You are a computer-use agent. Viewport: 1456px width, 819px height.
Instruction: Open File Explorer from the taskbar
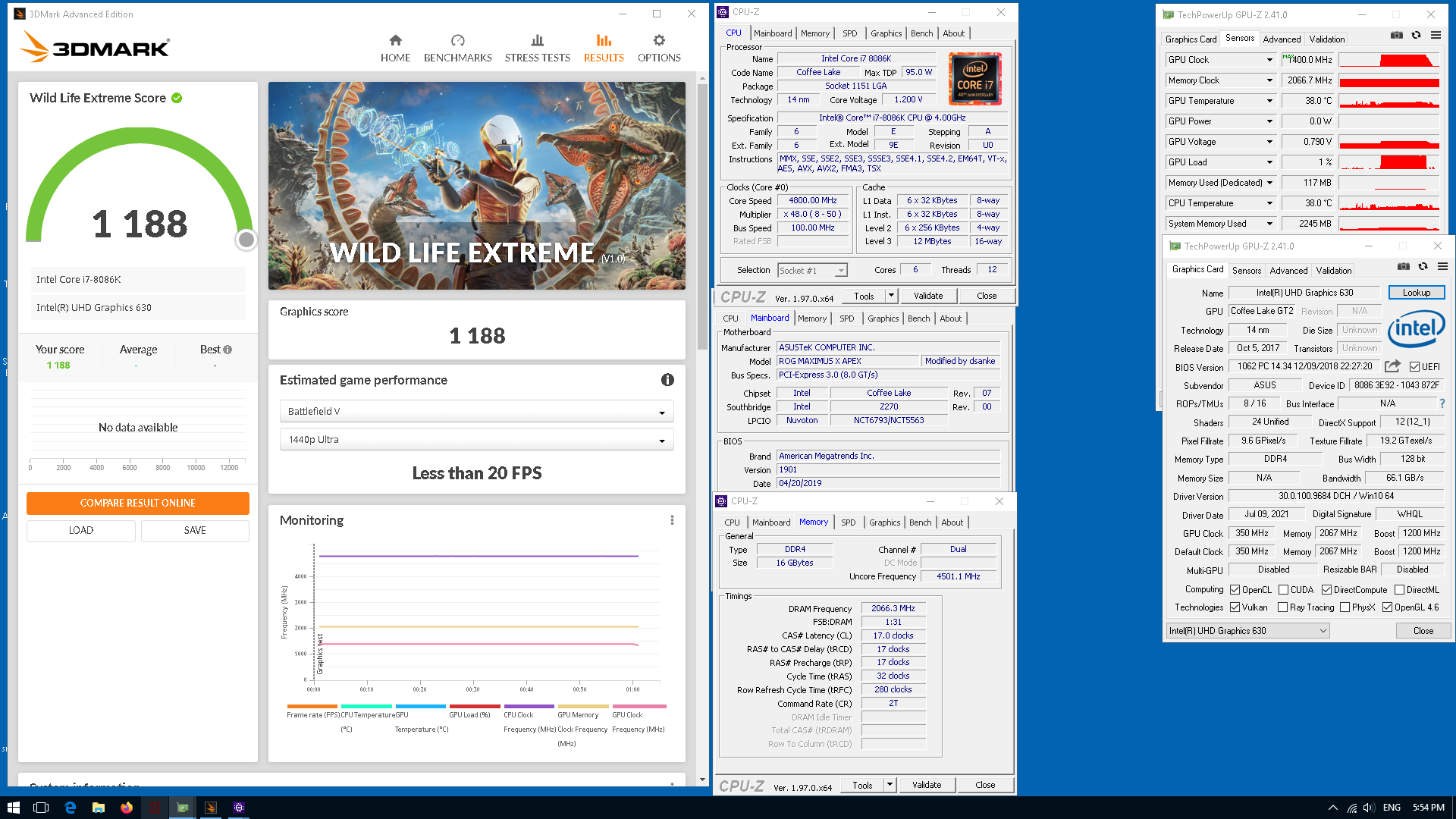98,808
